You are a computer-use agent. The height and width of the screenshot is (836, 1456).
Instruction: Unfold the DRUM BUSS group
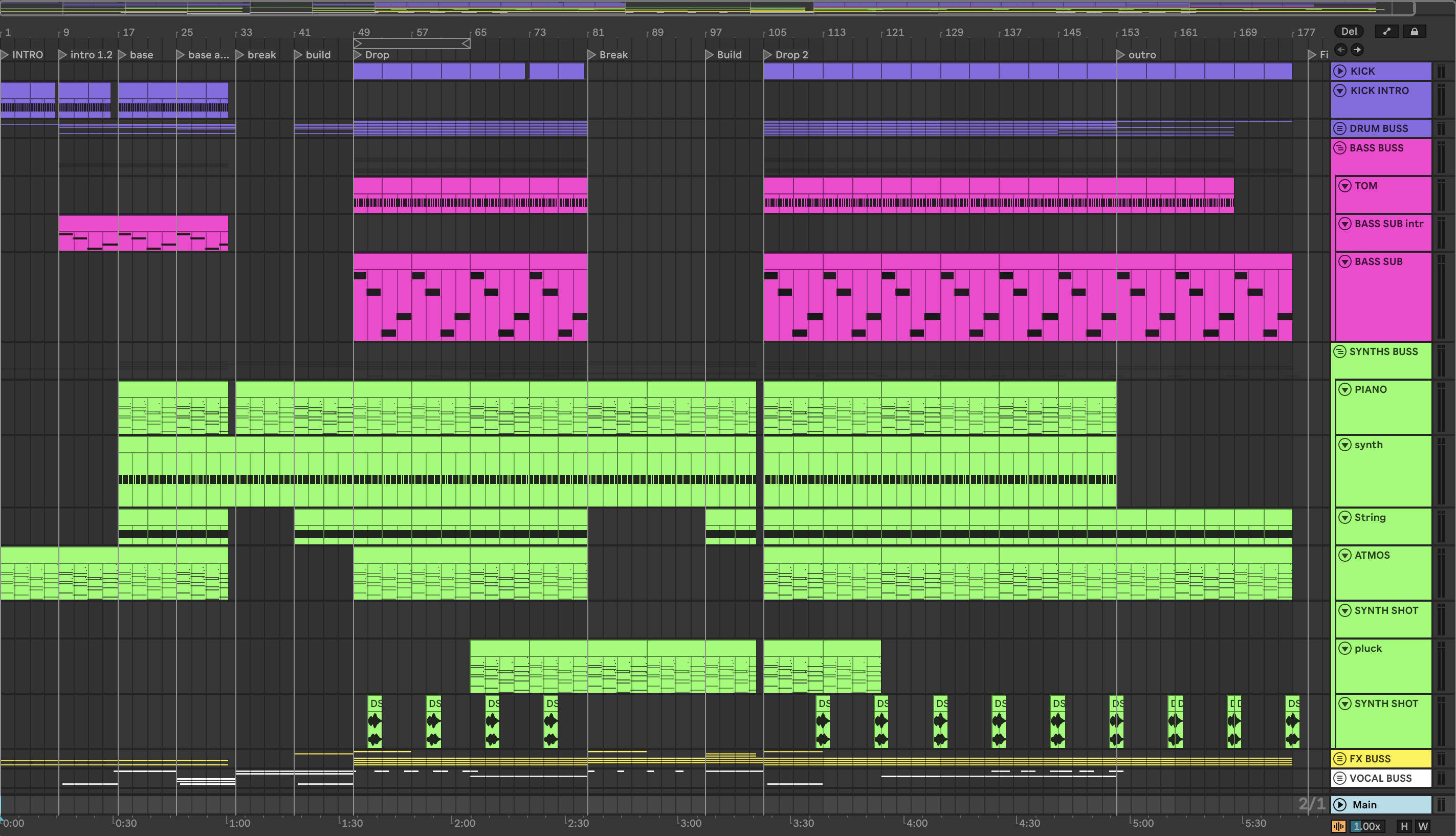click(1339, 128)
